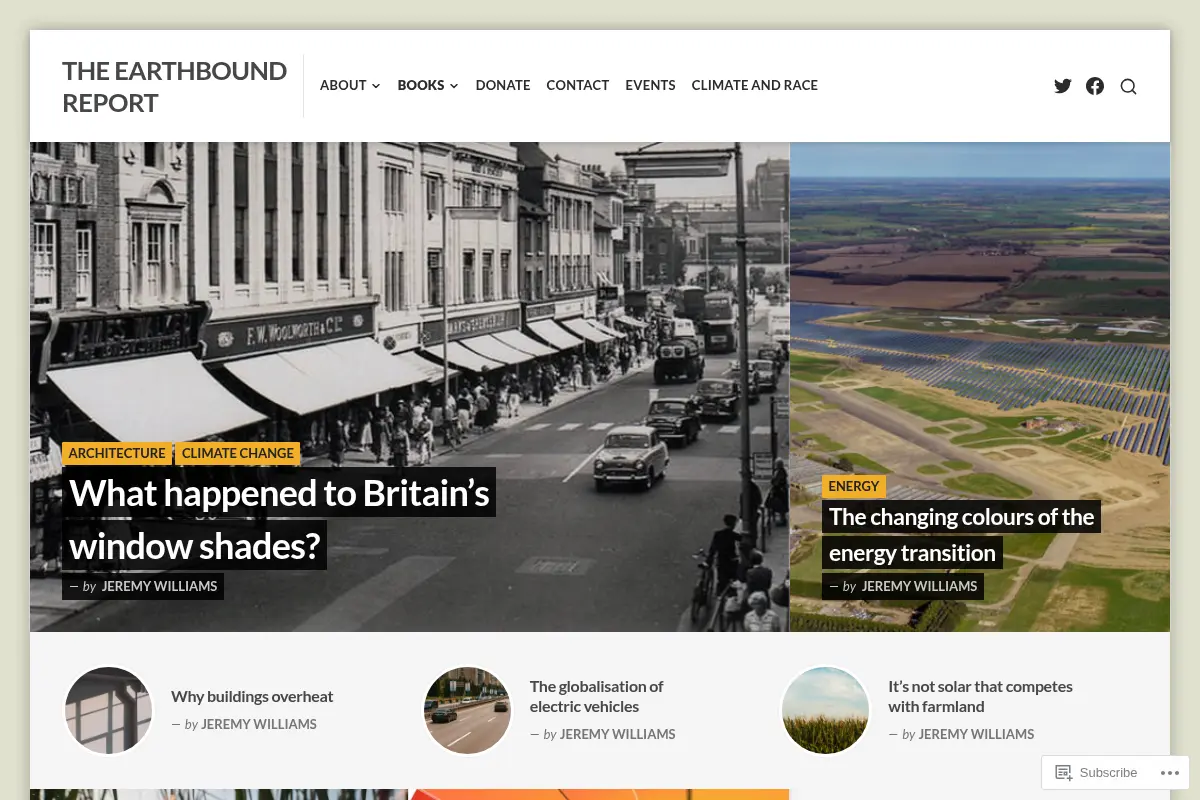
Task: Open the three-dots more options menu
Action: [x=1170, y=773]
